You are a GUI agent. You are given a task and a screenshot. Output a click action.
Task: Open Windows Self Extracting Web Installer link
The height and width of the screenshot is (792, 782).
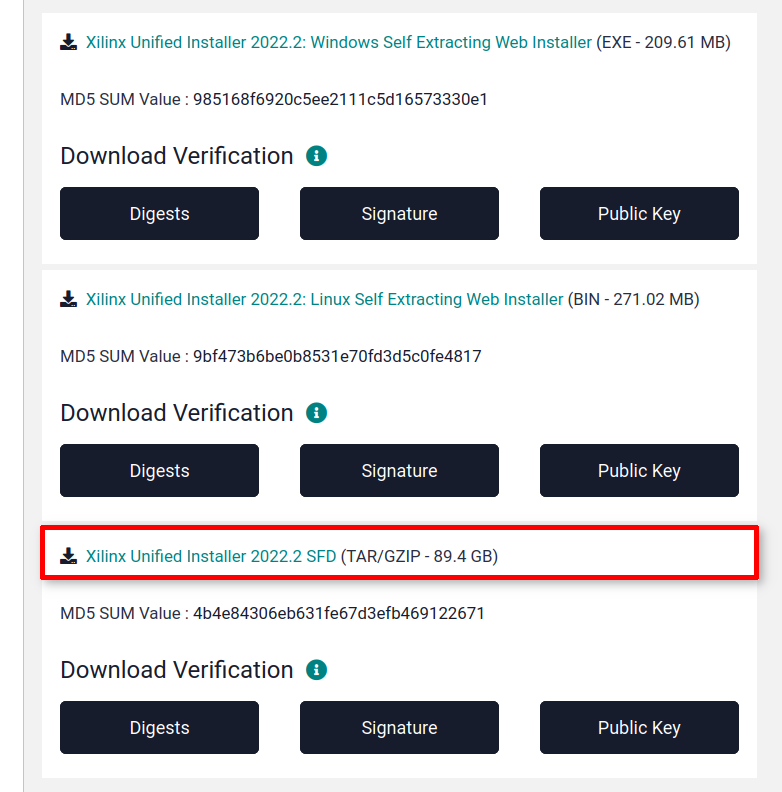[339, 42]
